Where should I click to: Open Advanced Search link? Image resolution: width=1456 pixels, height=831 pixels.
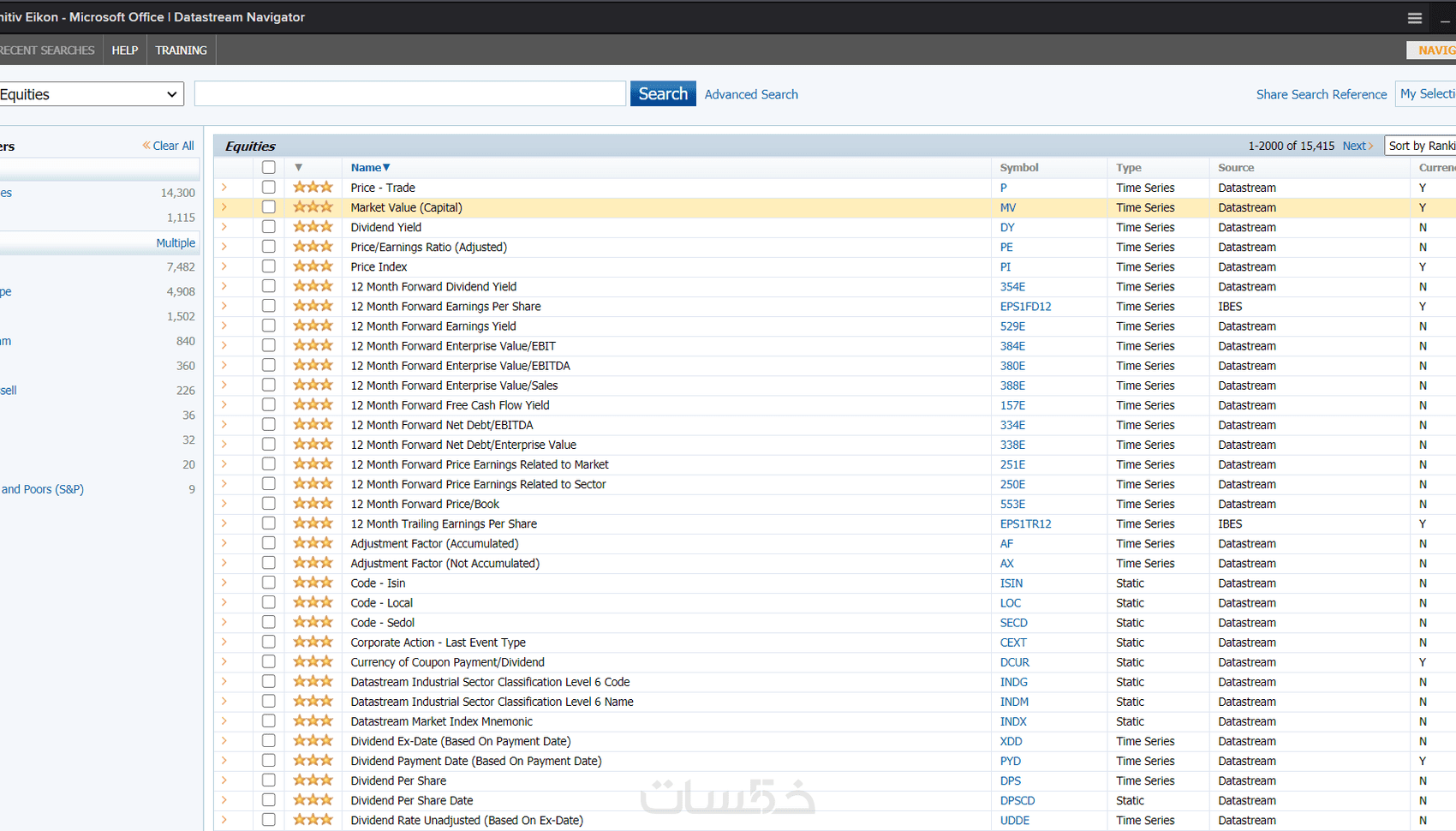(x=751, y=94)
